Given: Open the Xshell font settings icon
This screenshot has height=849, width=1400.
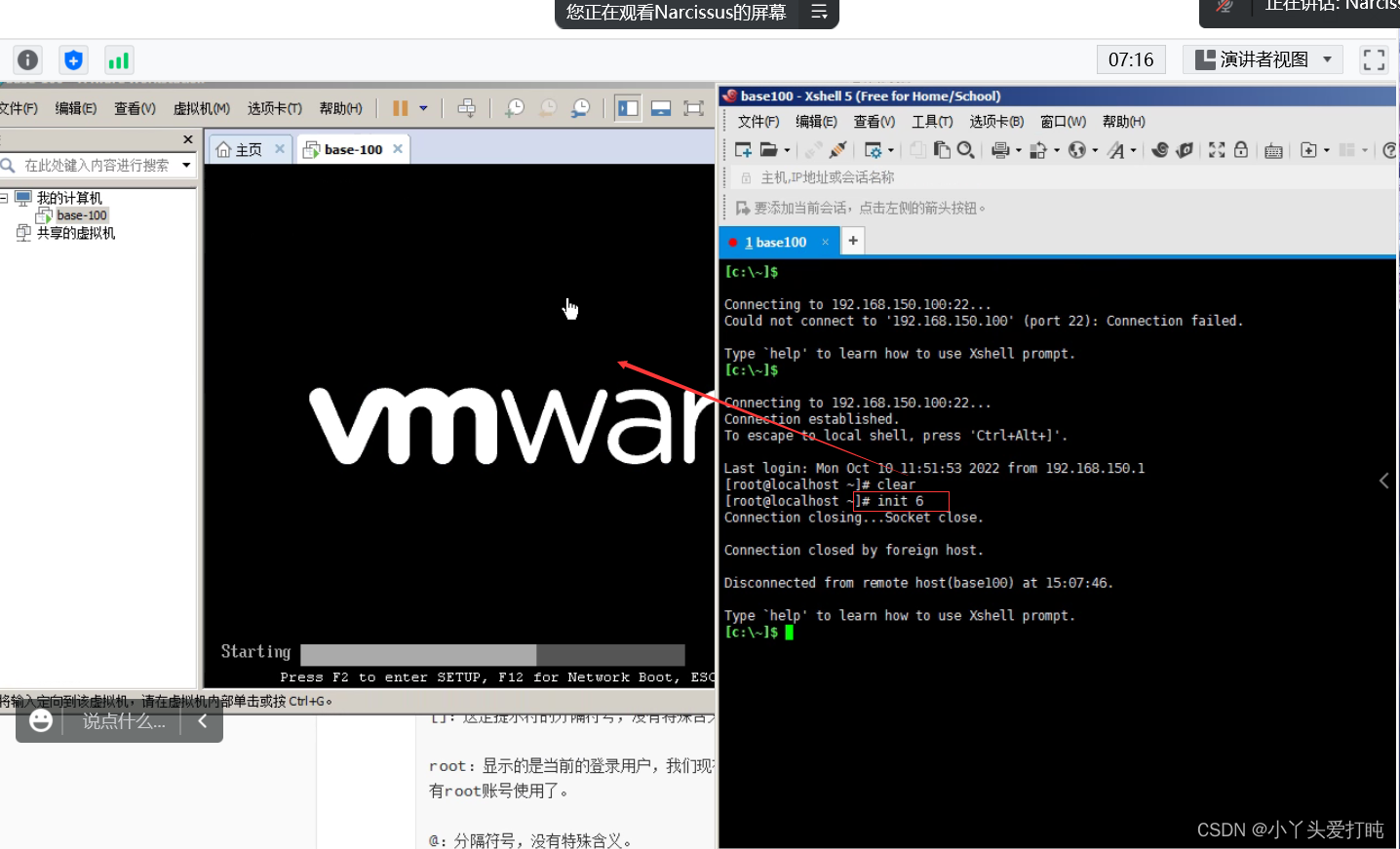Looking at the screenshot, I should tap(1116, 150).
